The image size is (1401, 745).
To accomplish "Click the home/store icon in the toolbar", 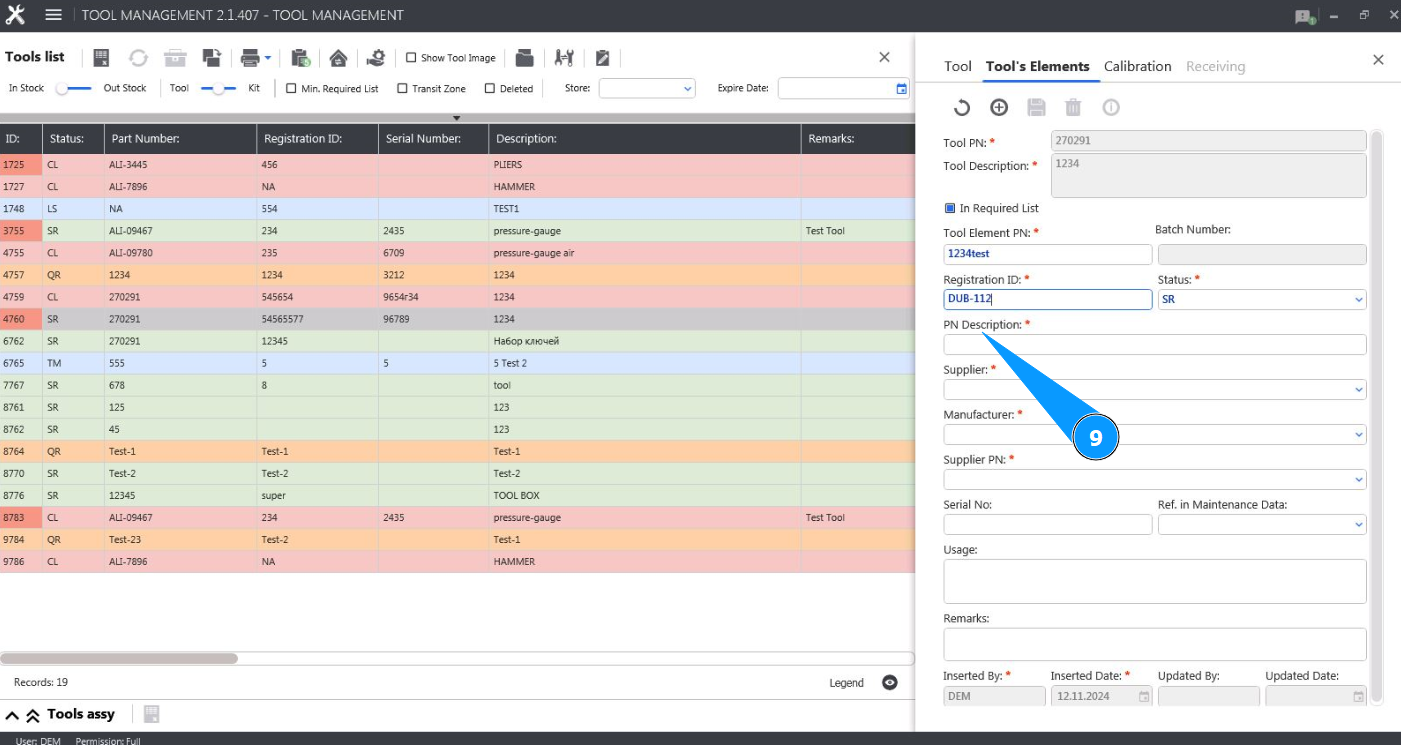I will coord(338,58).
